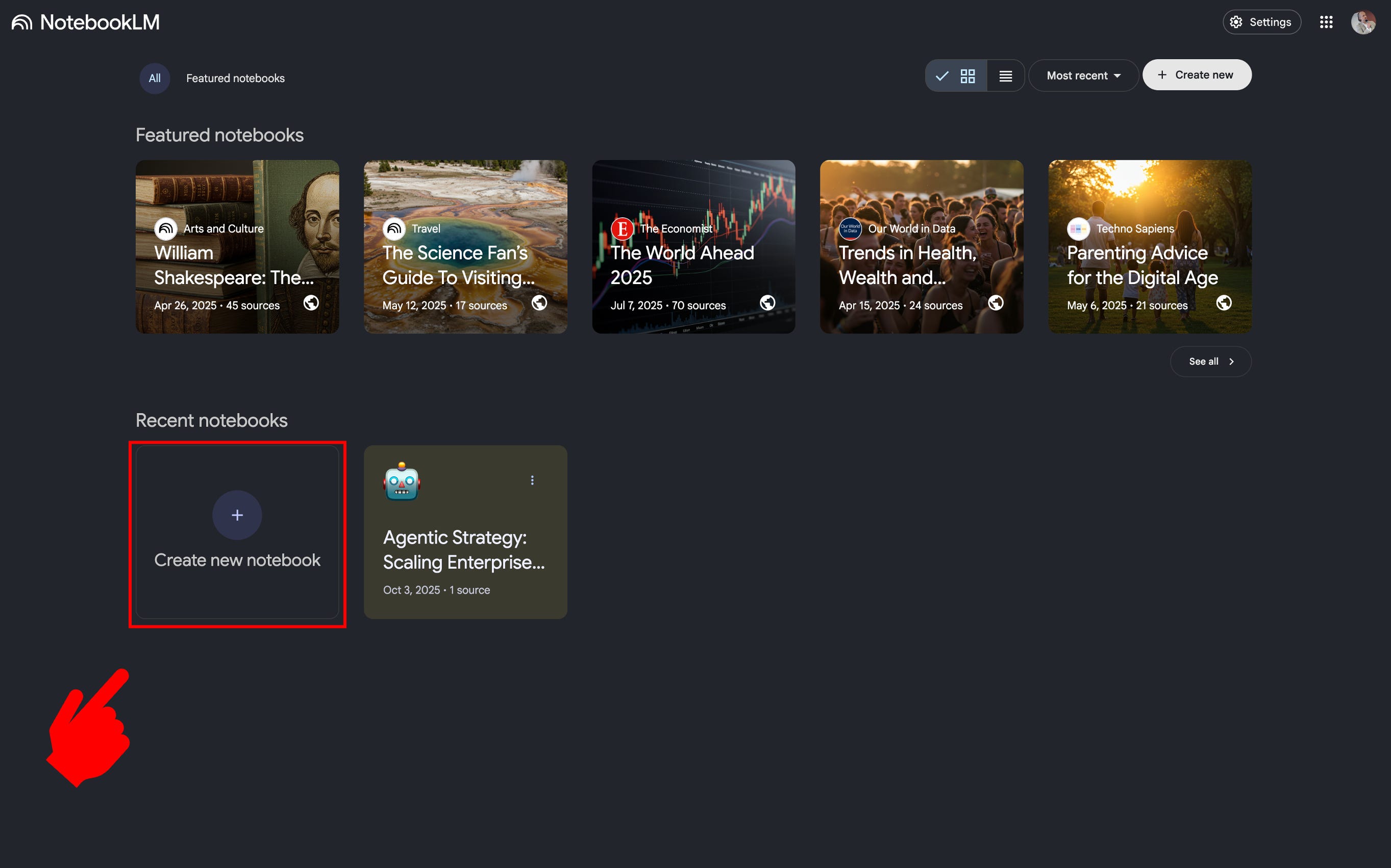1391x868 pixels.
Task: Select the All filter tab
Action: point(155,78)
